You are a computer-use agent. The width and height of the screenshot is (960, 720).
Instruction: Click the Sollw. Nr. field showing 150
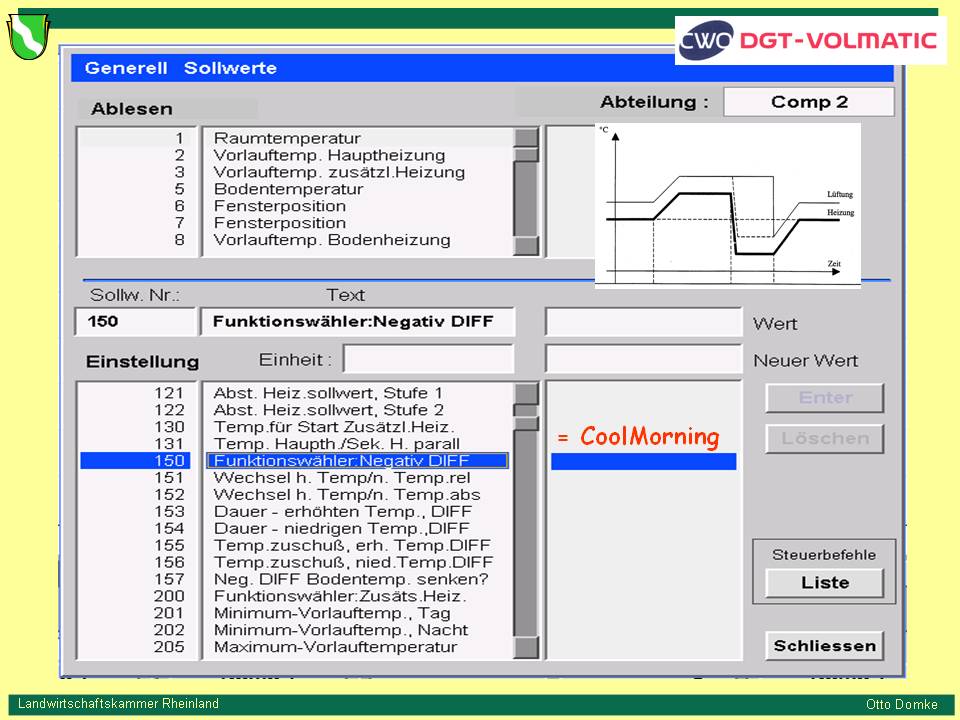135,322
